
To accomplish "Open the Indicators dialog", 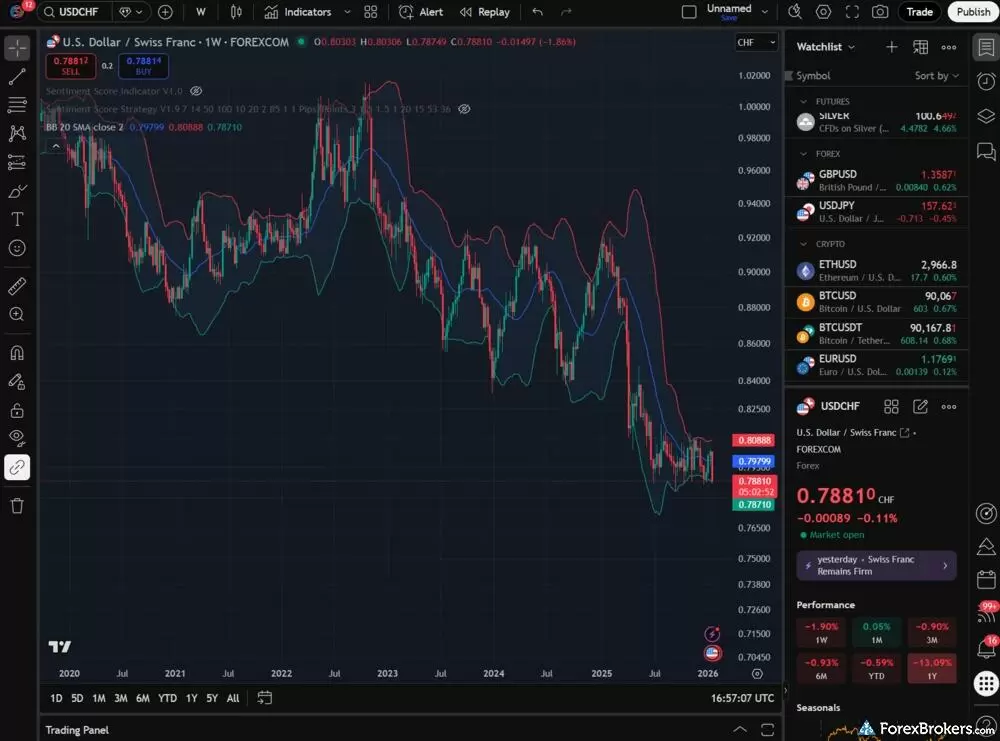I will [x=298, y=12].
